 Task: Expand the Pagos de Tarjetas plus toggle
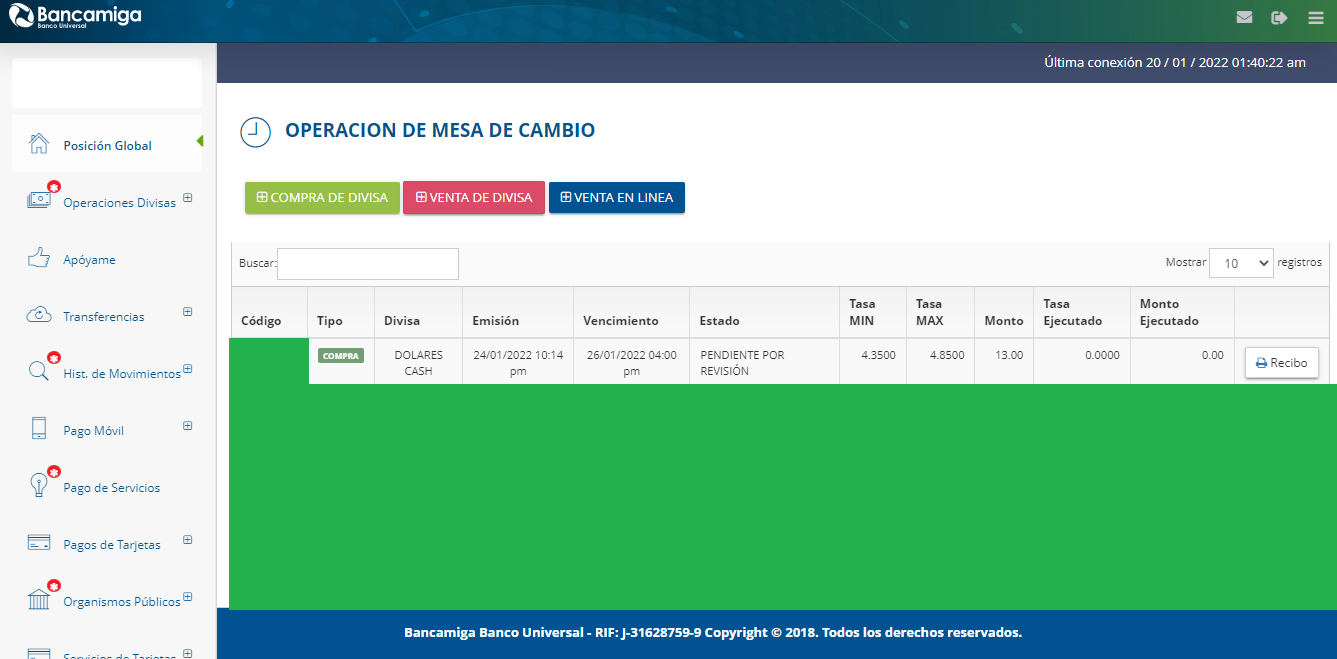tap(187, 540)
